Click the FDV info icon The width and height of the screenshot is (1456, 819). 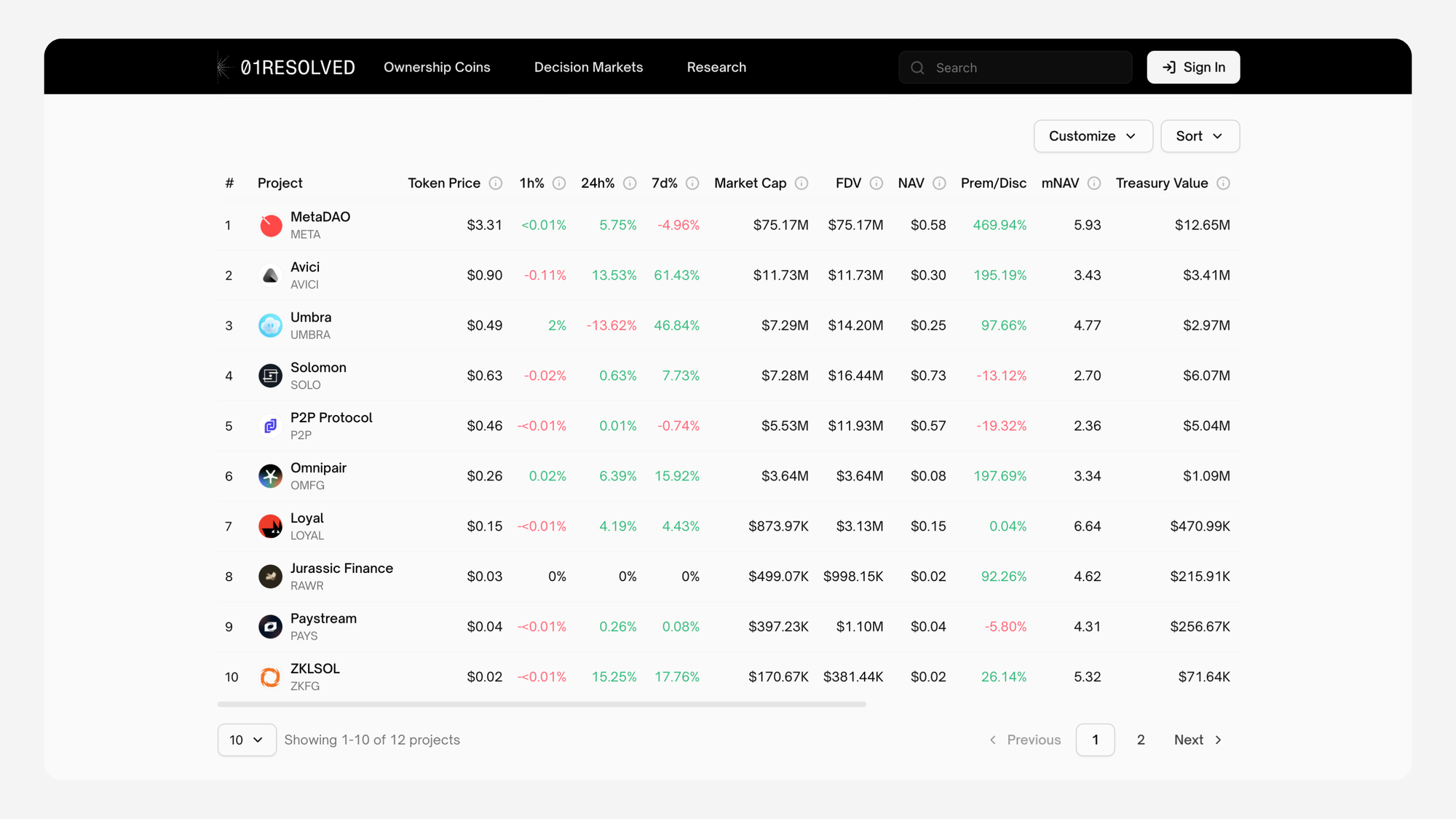(877, 183)
